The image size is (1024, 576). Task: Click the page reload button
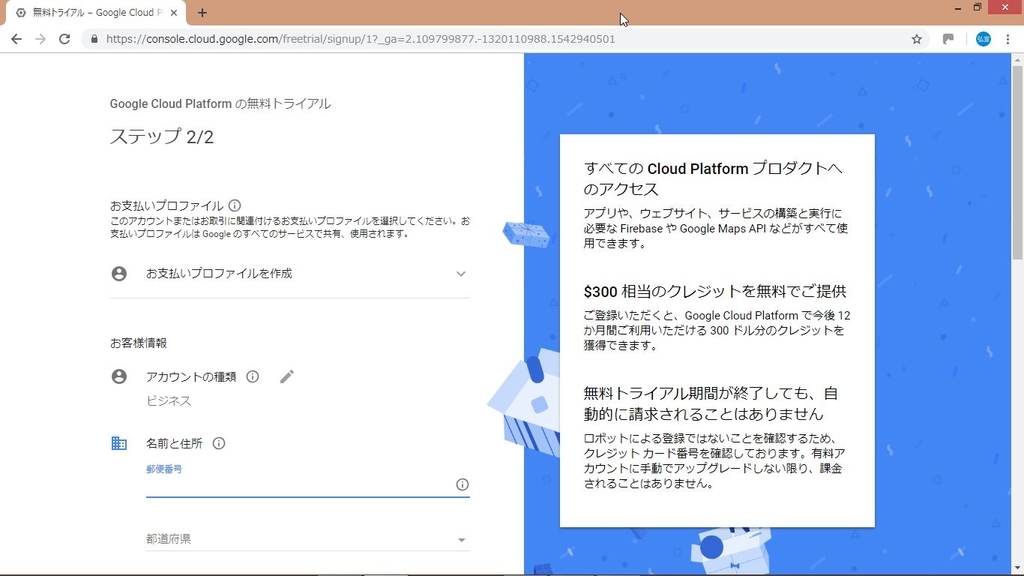(64, 39)
